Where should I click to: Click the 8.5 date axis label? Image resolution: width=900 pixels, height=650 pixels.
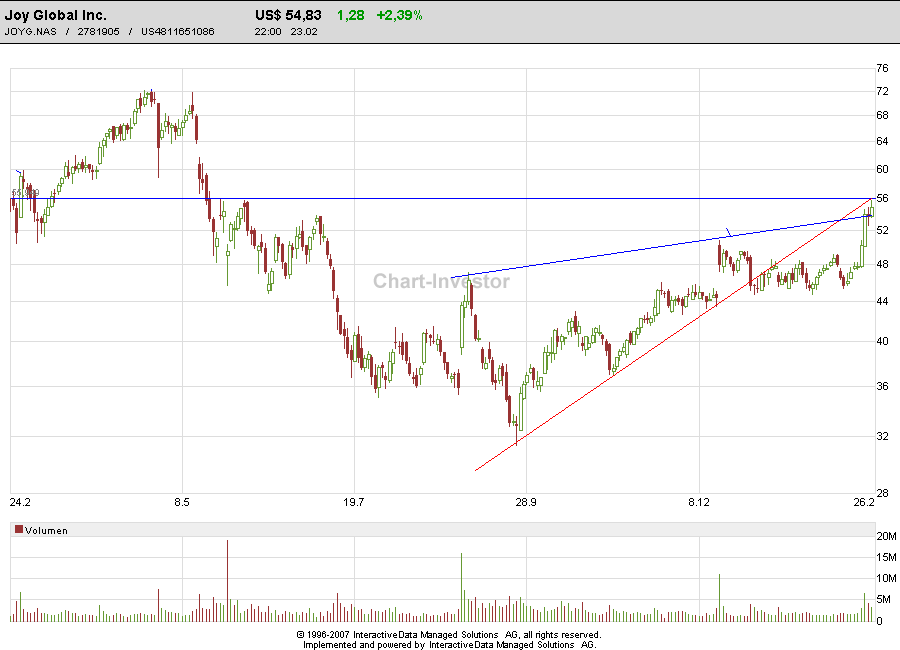[181, 502]
